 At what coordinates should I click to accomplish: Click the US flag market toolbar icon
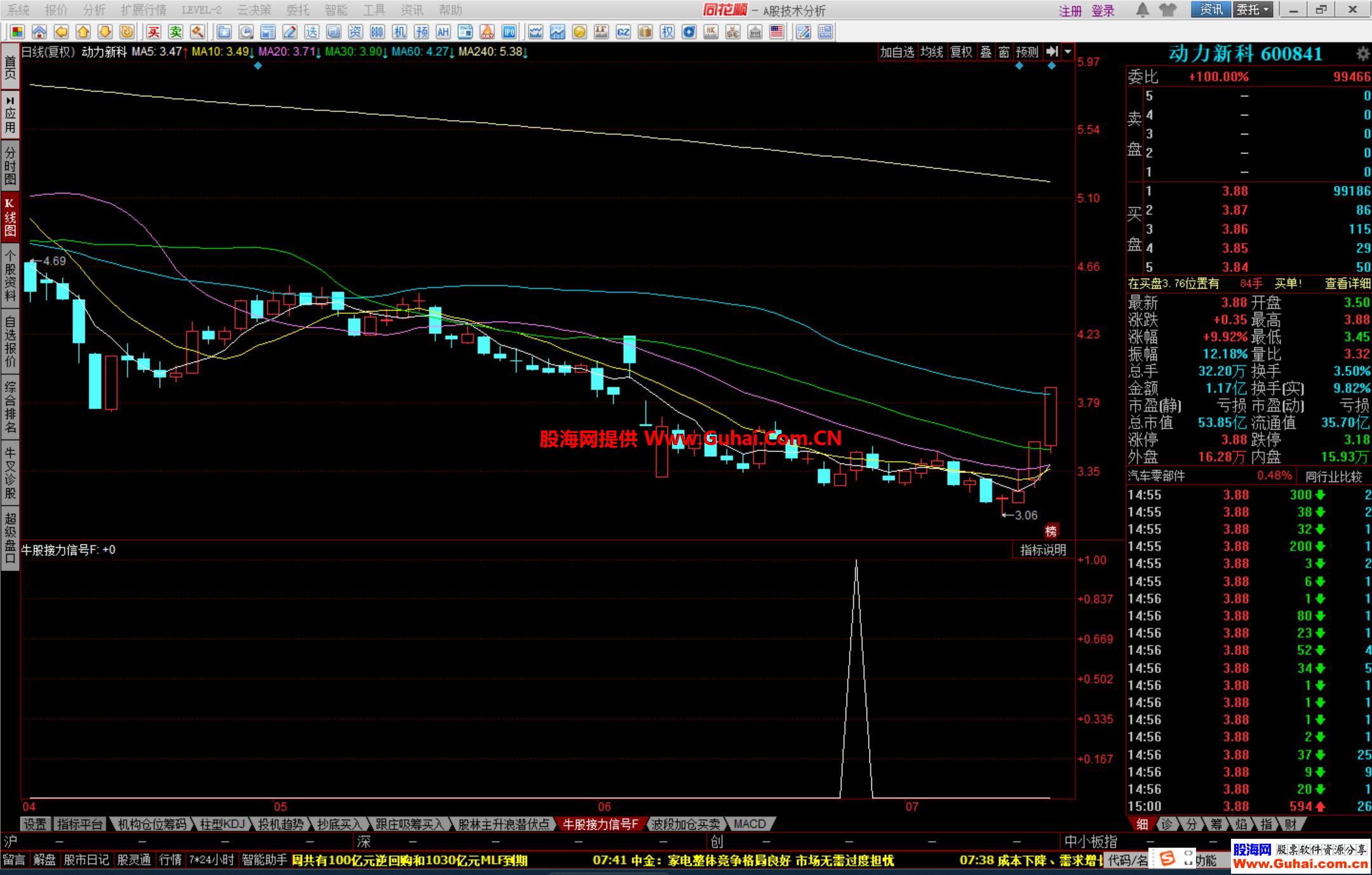(777, 32)
